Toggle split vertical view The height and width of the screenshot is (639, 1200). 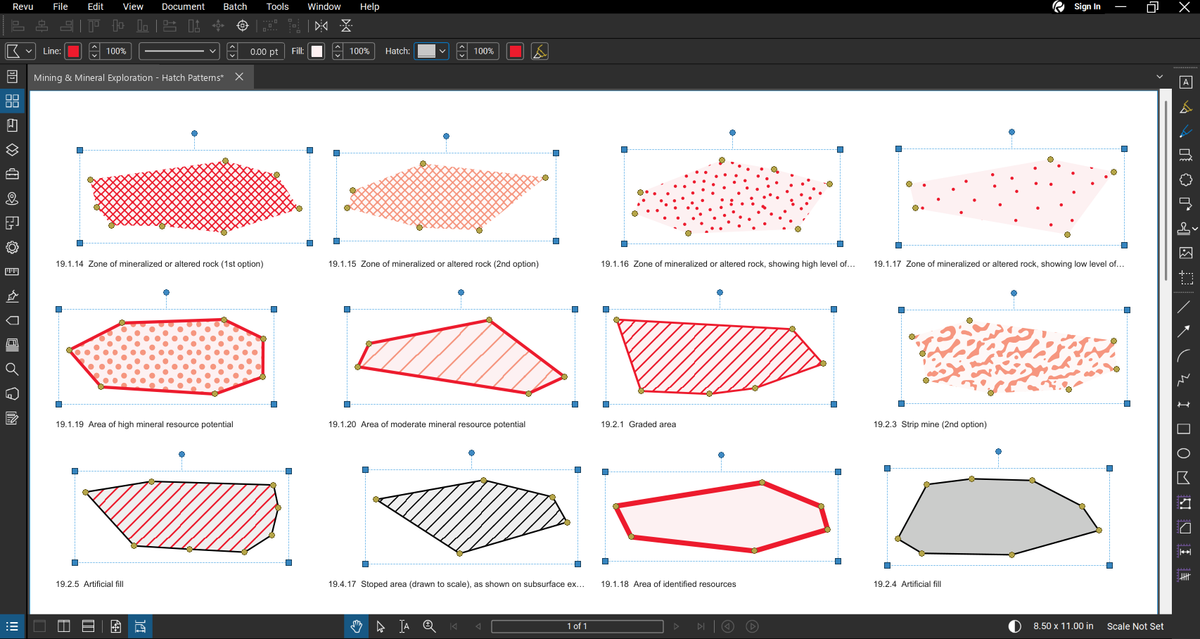64,626
